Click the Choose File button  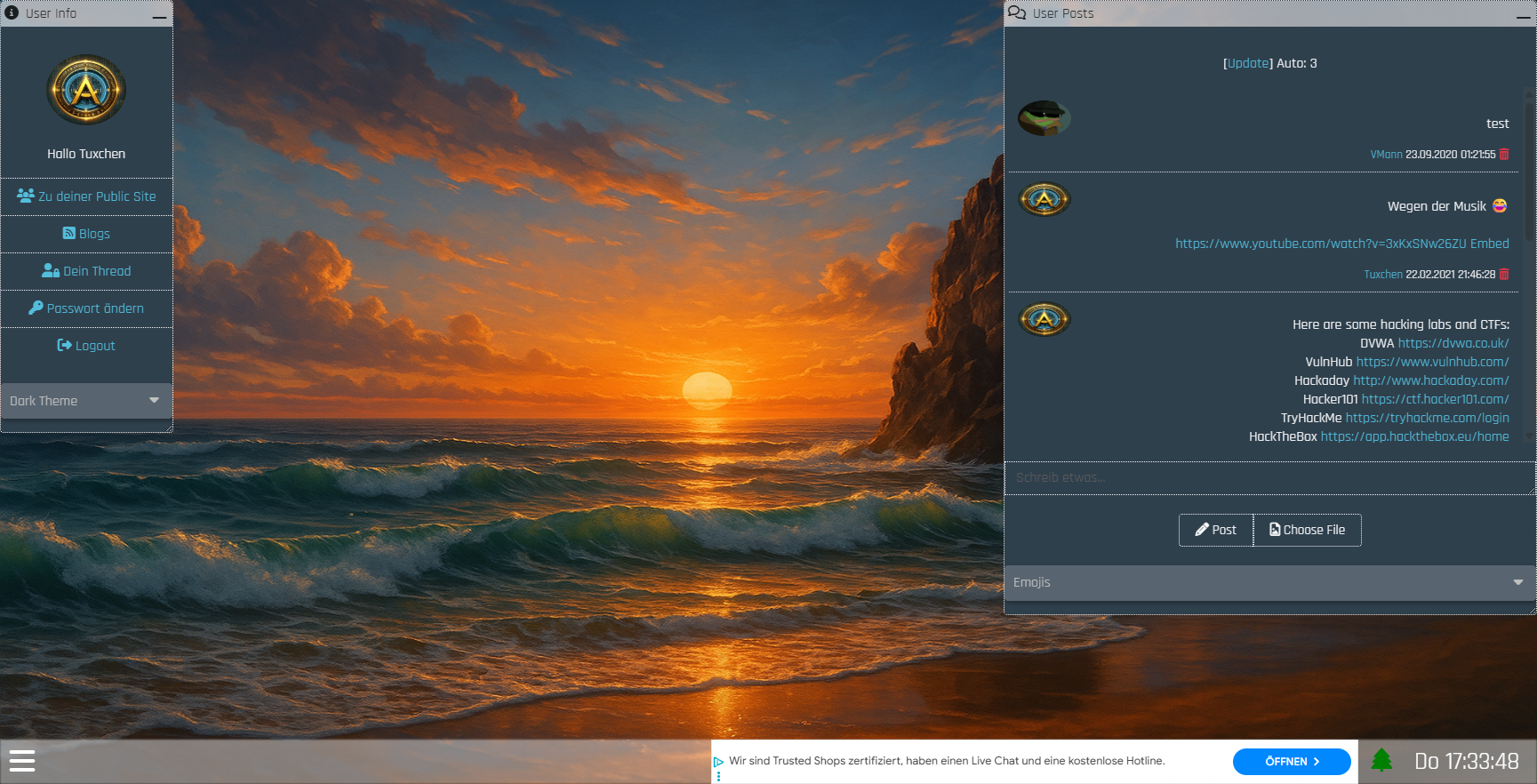[x=1308, y=530]
